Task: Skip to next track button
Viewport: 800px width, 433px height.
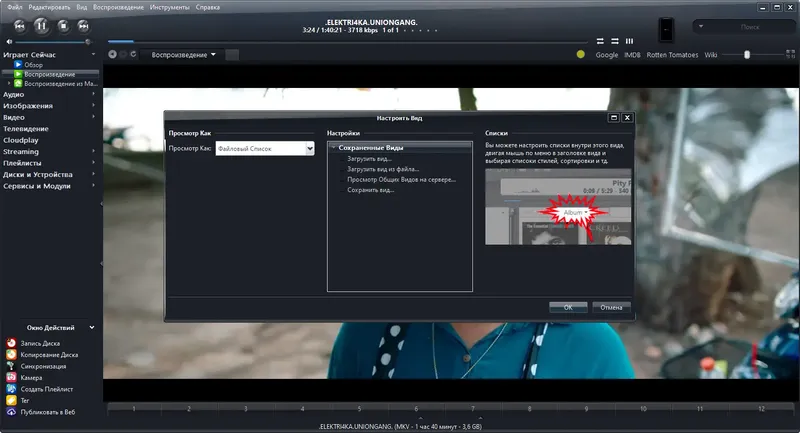Action: pyautogui.click(x=83, y=26)
